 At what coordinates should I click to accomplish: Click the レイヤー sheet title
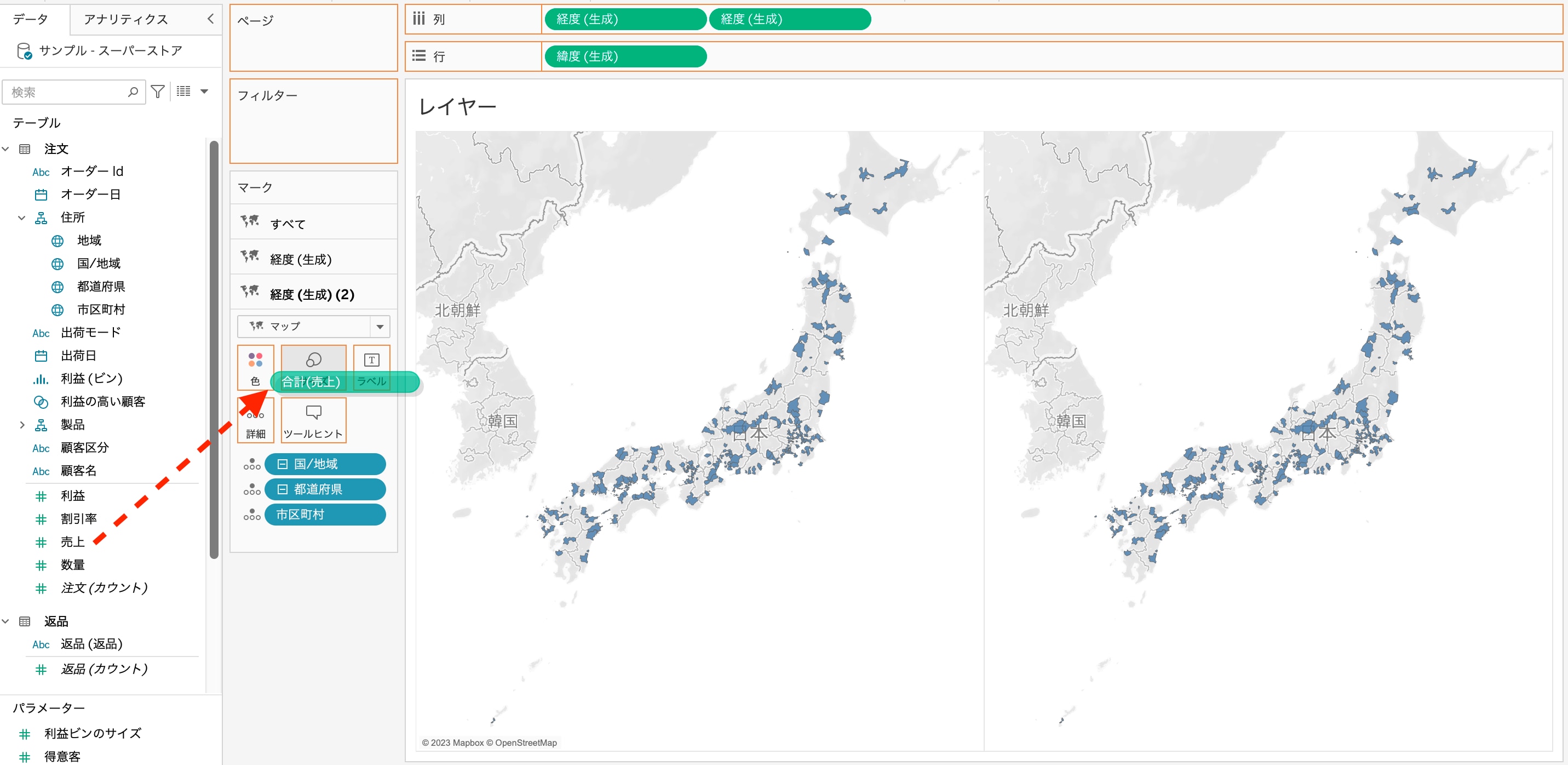[458, 107]
